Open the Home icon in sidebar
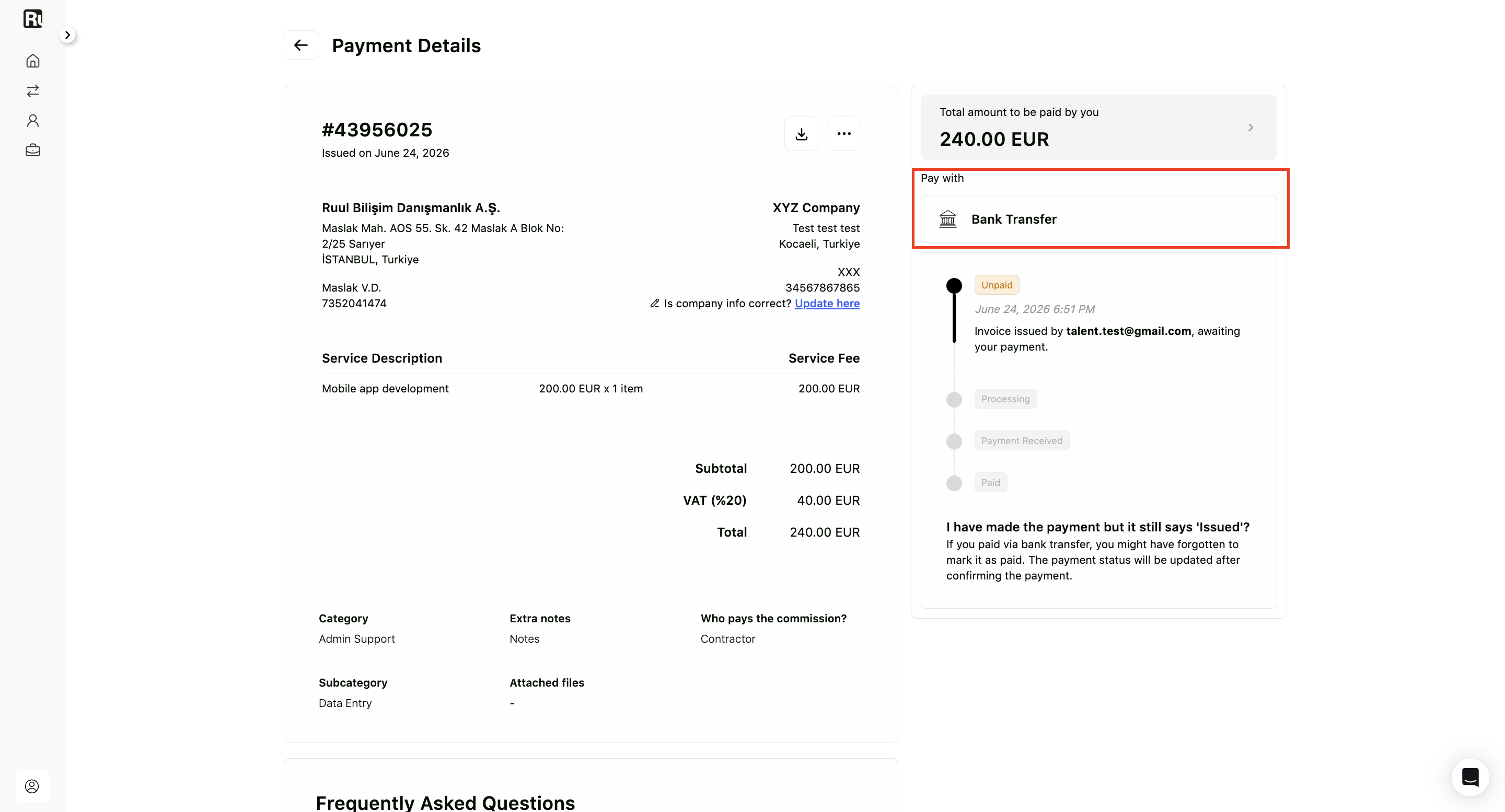1505x812 pixels. tap(33, 61)
